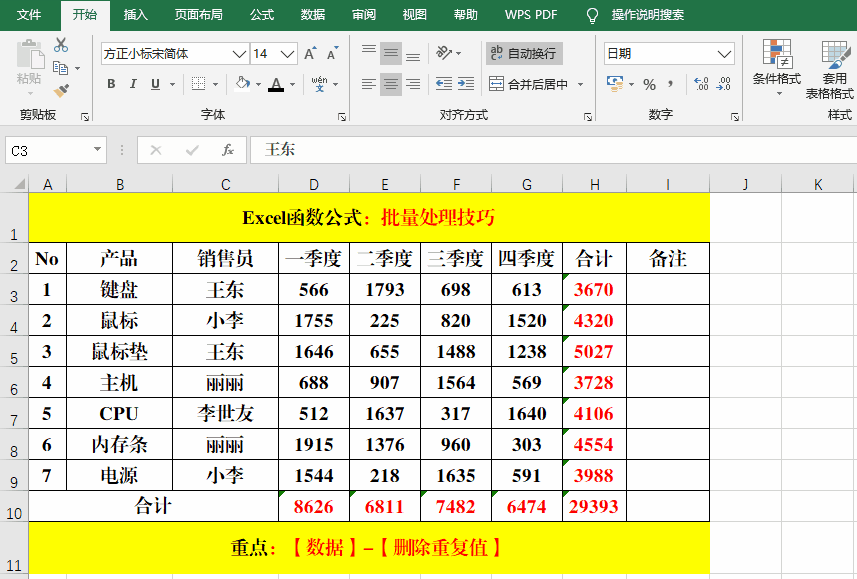Click the accounting number format icon
This screenshot has width=857, height=579.
coord(615,84)
